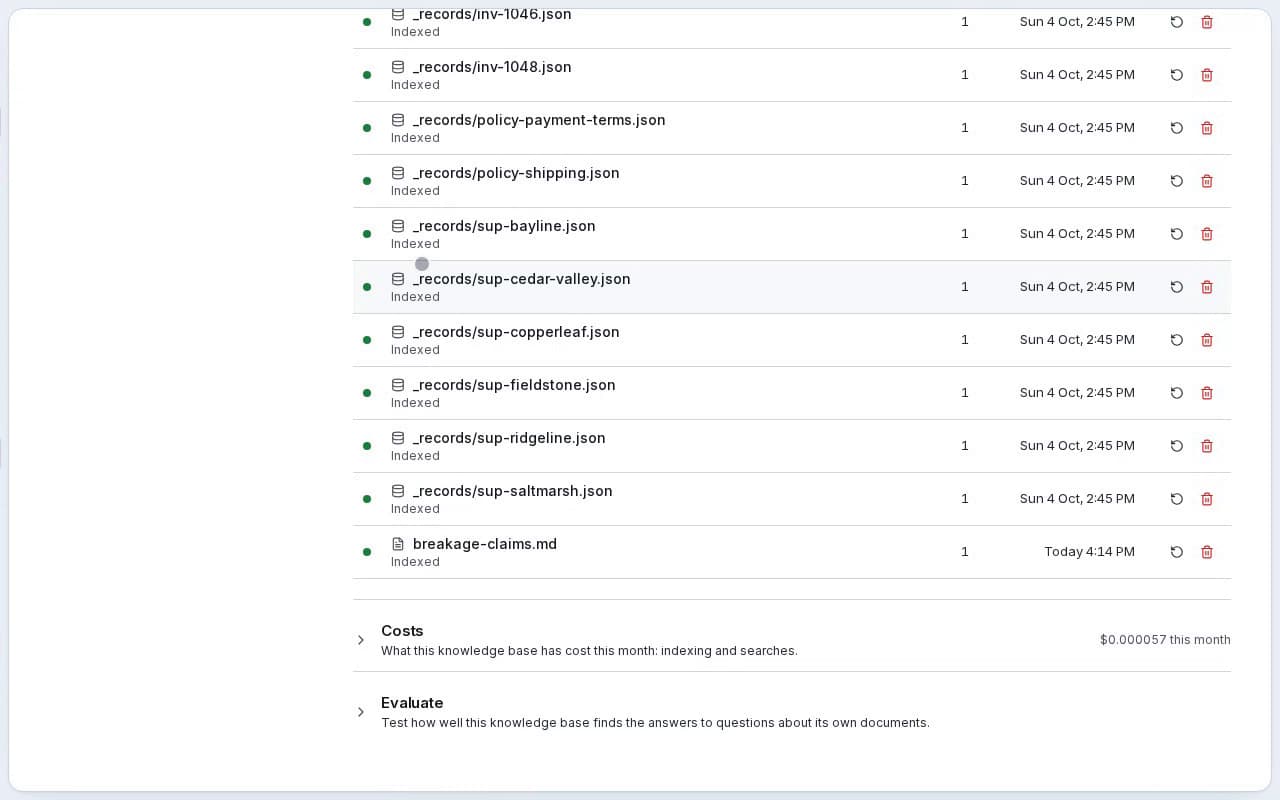Delete sup-copperleaf.json with its trash icon

(1207, 340)
